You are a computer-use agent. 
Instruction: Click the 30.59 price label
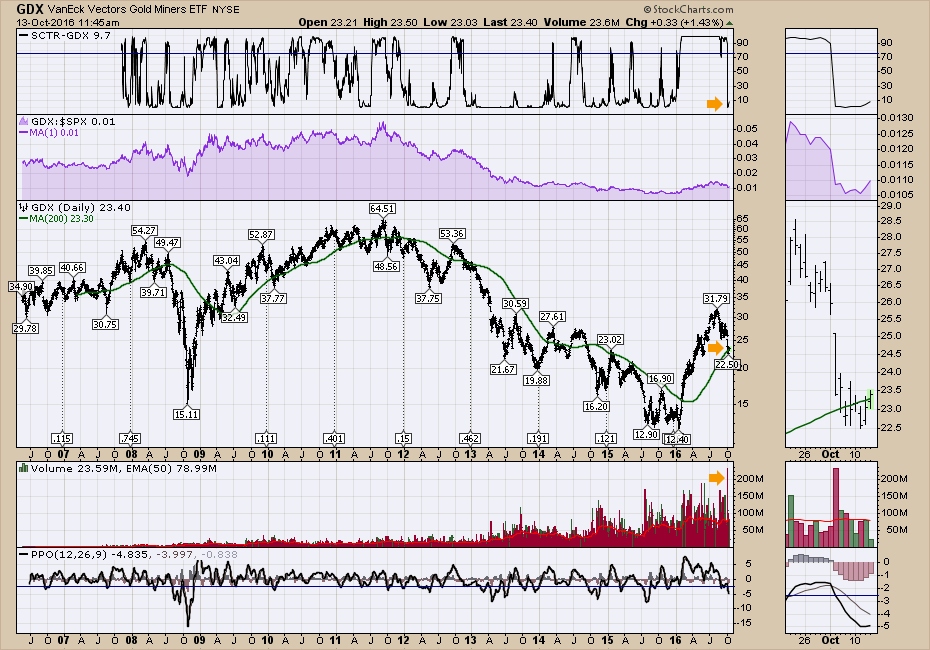515,304
